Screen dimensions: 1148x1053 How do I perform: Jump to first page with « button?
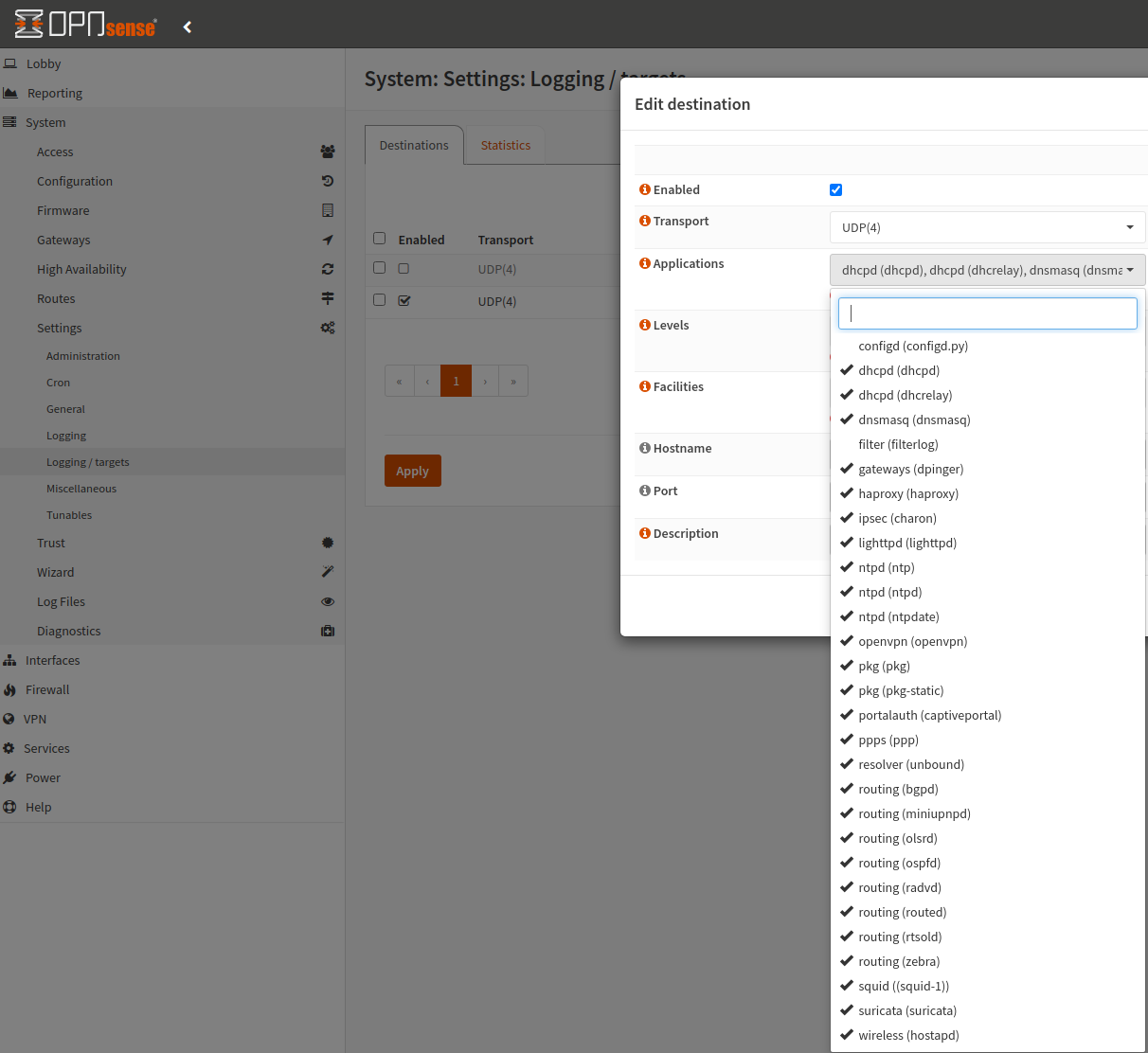pyautogui.click(x=399, y=381)
